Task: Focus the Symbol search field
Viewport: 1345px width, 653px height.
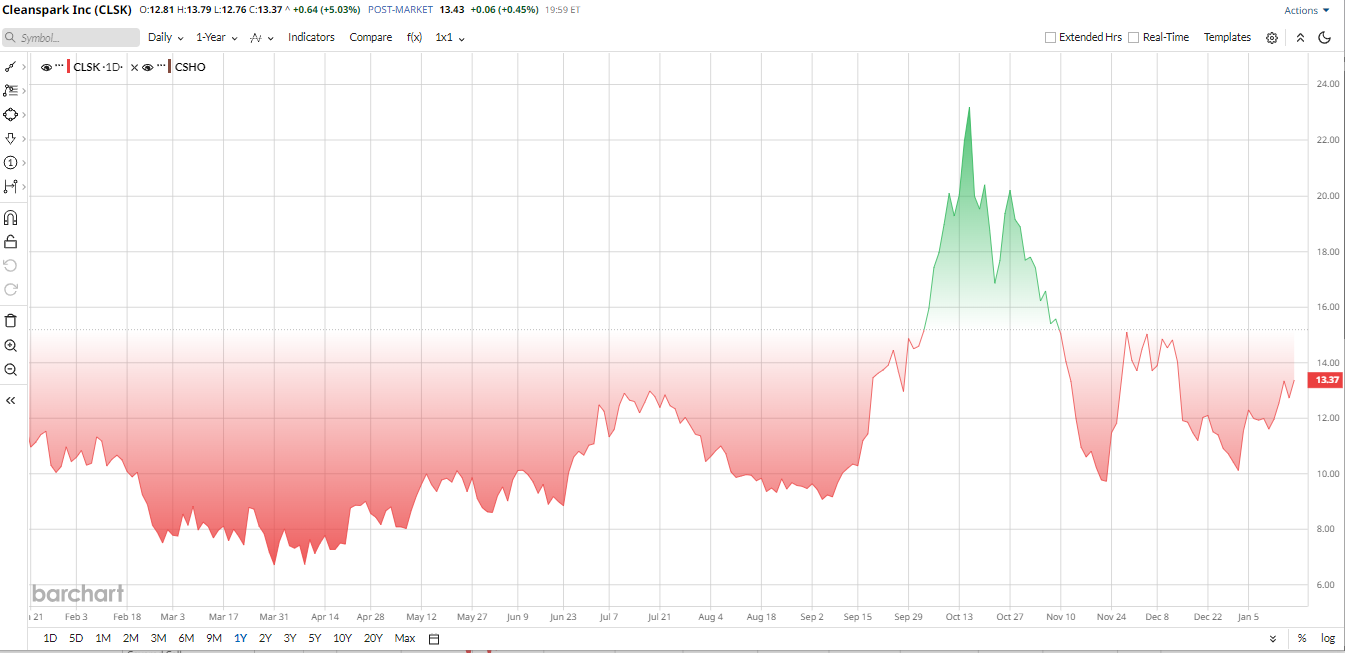Action: tap(70, 38)
